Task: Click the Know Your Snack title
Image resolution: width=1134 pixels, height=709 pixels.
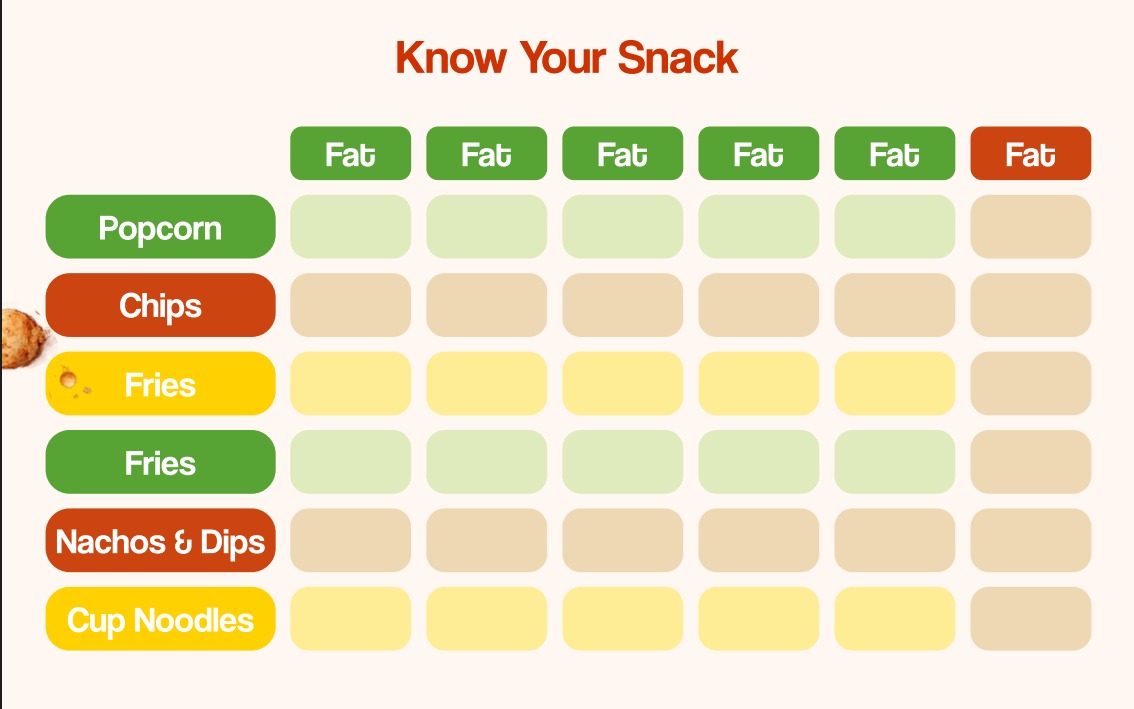Action: pyautogui.click(x=567, y=58)
